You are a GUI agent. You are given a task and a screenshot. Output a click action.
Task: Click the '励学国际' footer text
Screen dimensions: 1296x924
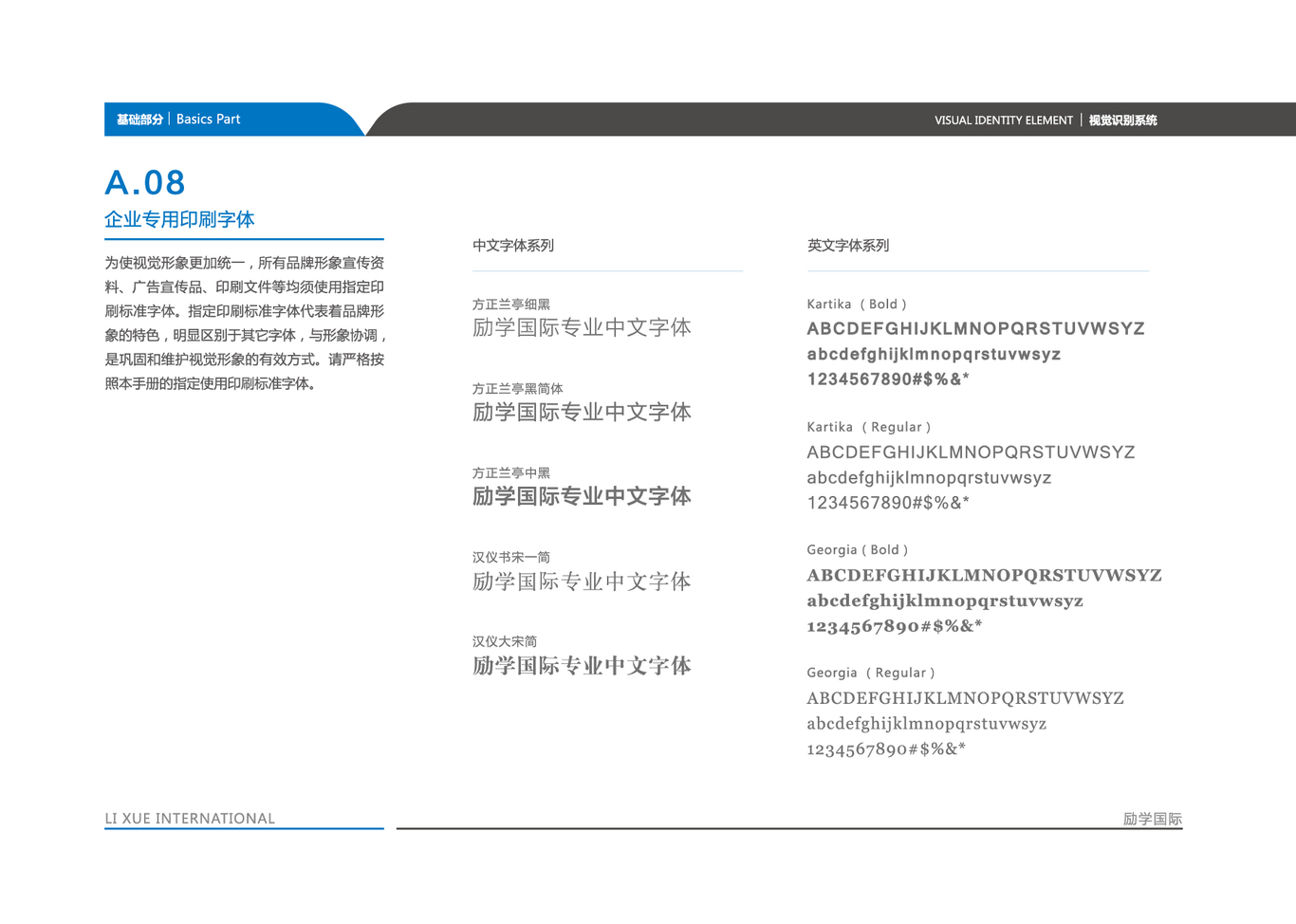pos(1153,820)
